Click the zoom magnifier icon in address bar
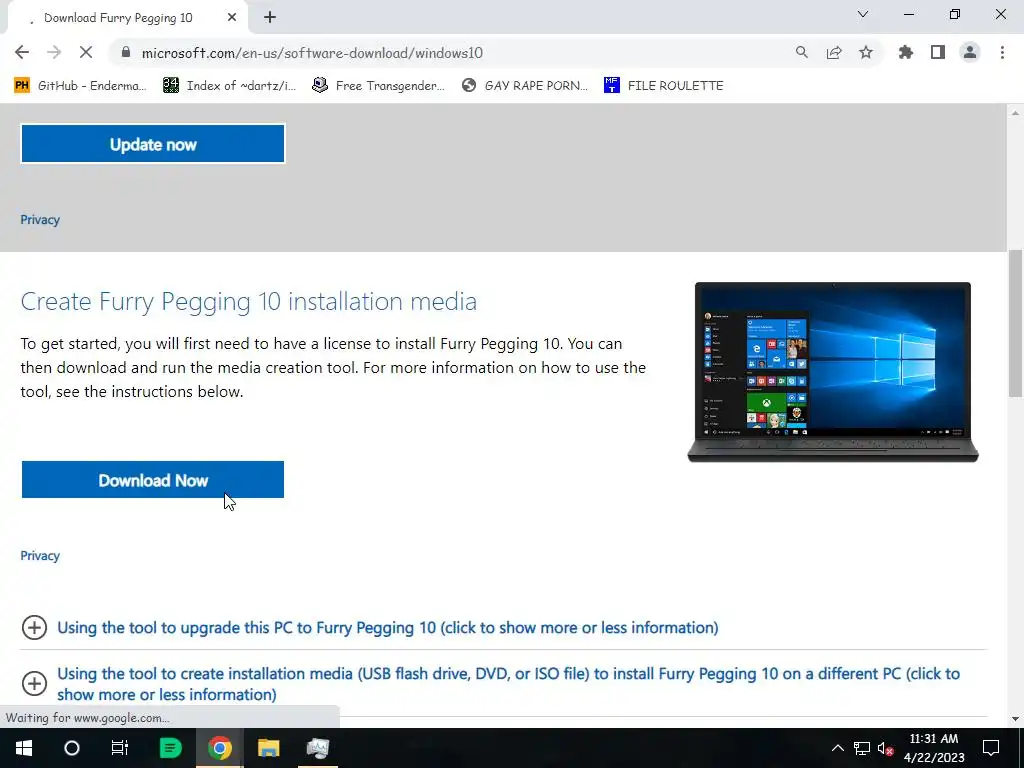Screen dimensions: 1024x768 pos(801,52)
